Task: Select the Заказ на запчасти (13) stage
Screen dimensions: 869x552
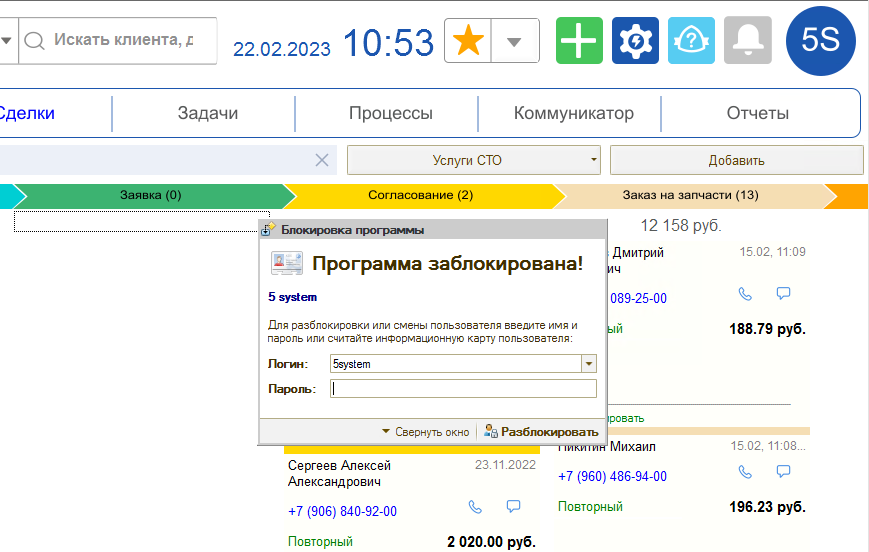Action: (x=691, y=195)
